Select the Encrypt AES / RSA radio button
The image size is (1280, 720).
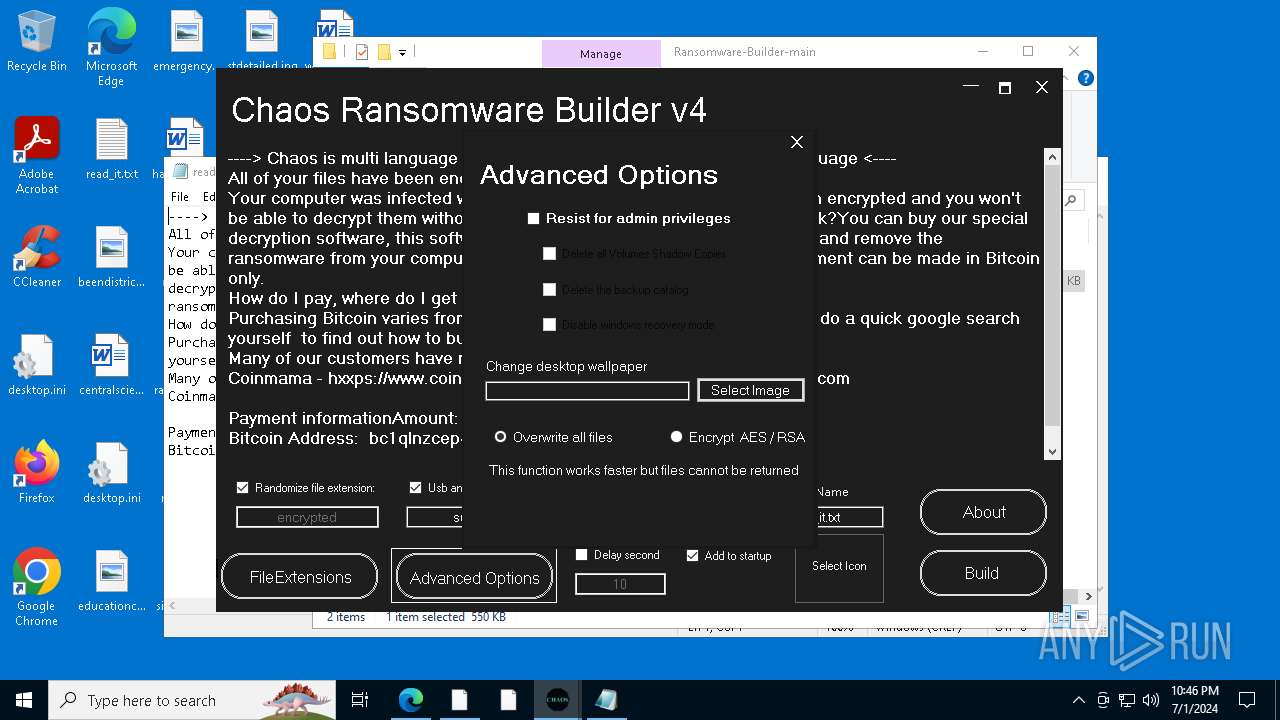[x=676, y=437]
